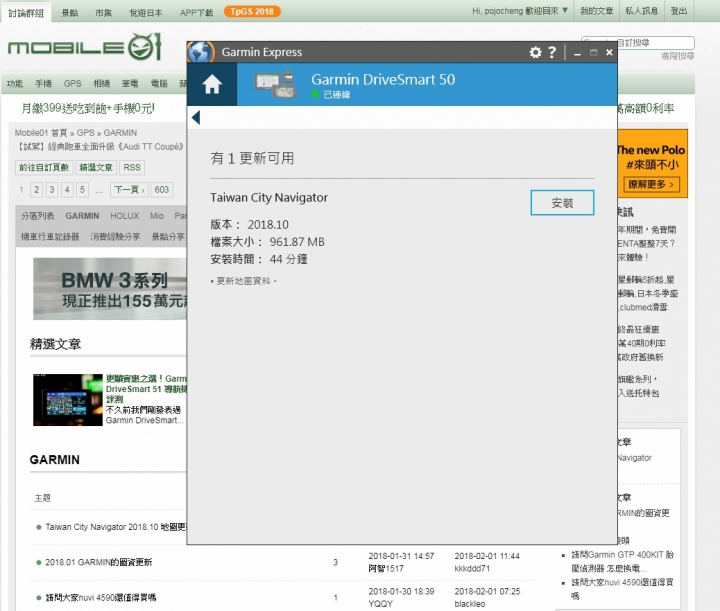720x611 pixels.
Task: Go to forum page 3
Action: coord(52,190)
